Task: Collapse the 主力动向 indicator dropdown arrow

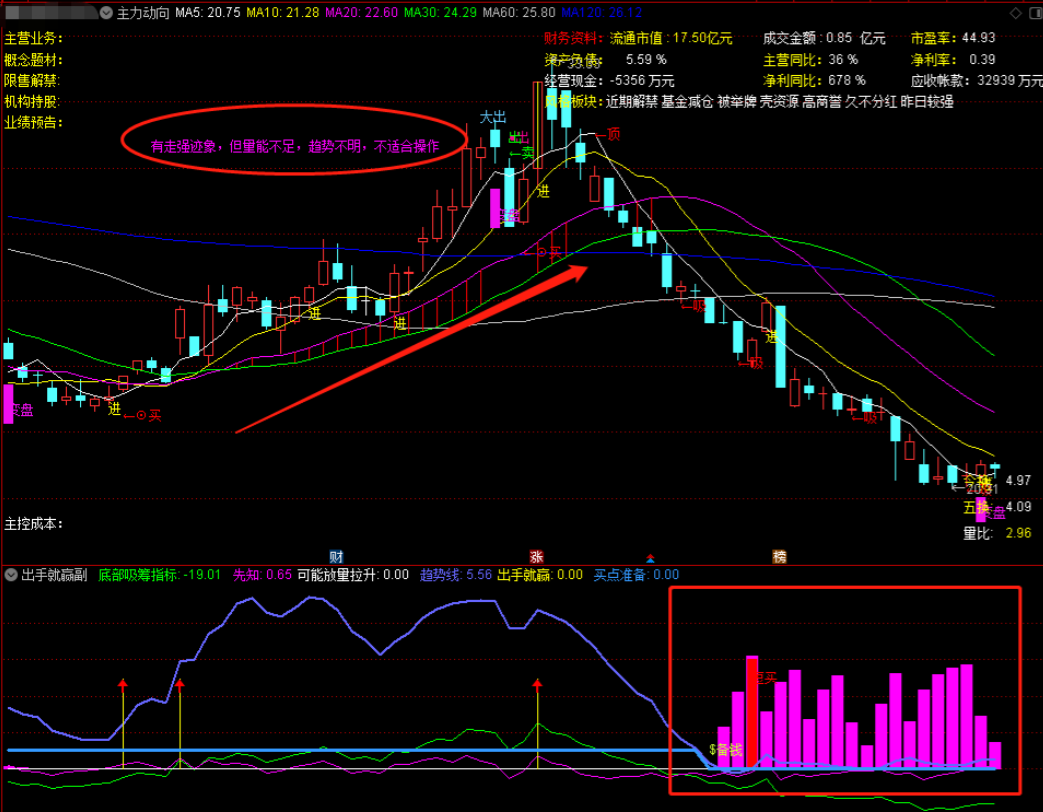Action: 108,13
